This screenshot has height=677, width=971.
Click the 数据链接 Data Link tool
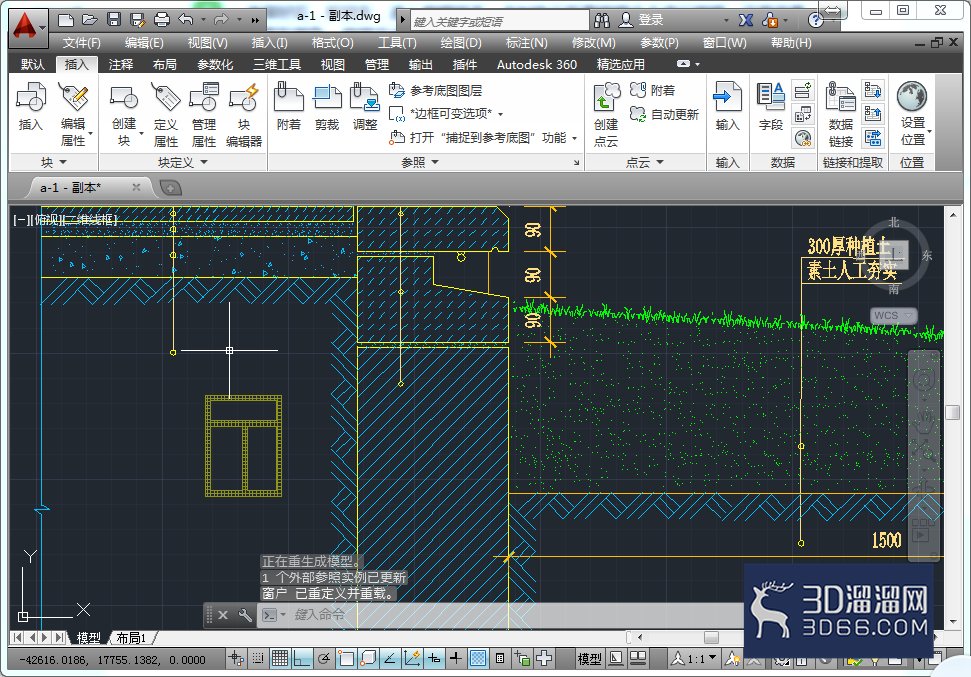tap(841, 115)
